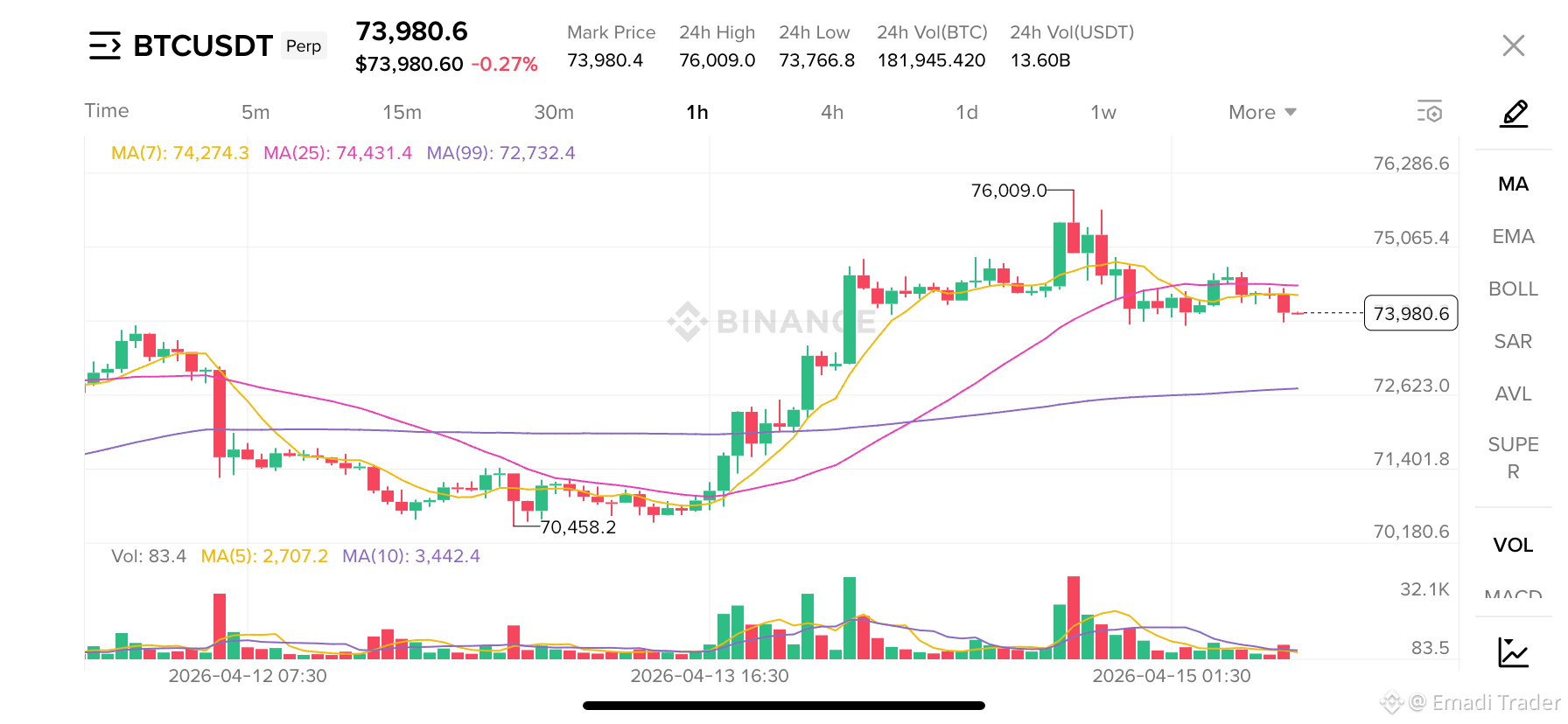The height and width of the screenshot is (724, 1568).
Task: Toggle the MACD sub-indicator
Action: [x=1513, y=593]
